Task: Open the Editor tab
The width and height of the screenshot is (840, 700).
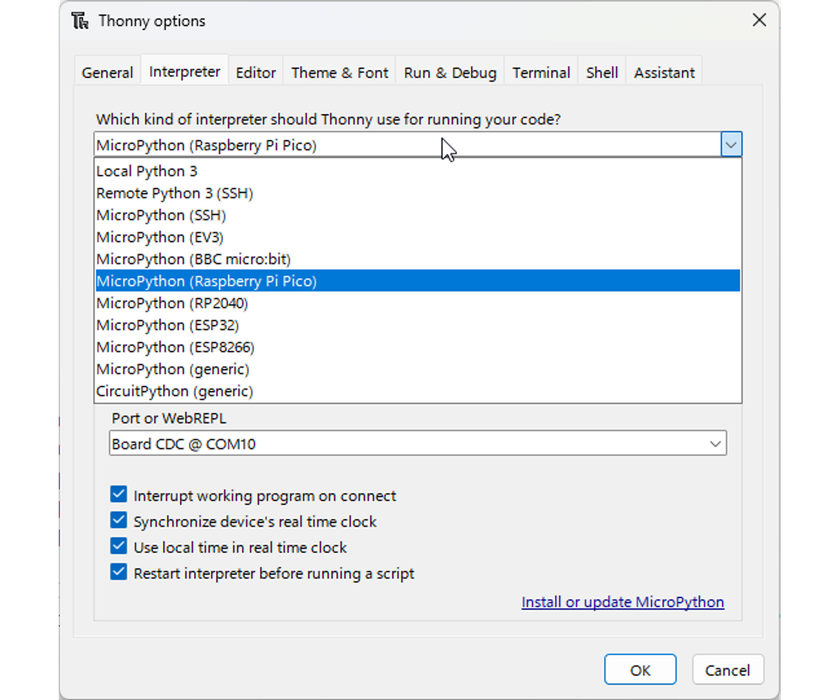Action: click(x=256, y=72)
